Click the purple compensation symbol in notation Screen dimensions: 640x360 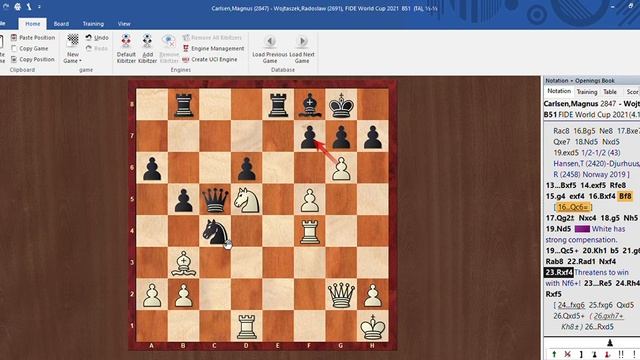[x=582, y=229]
